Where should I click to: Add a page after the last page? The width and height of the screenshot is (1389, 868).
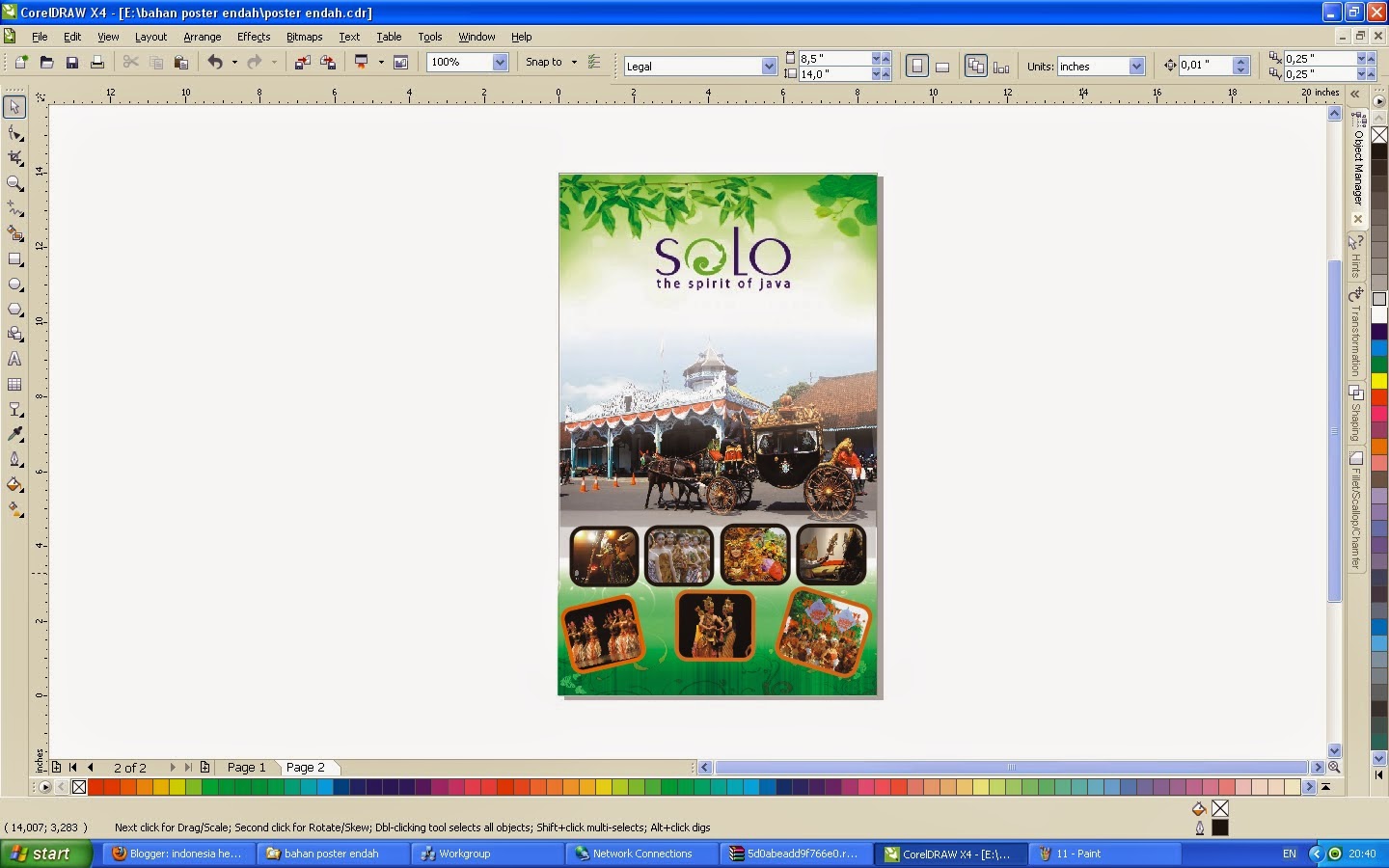pos(204,768)
